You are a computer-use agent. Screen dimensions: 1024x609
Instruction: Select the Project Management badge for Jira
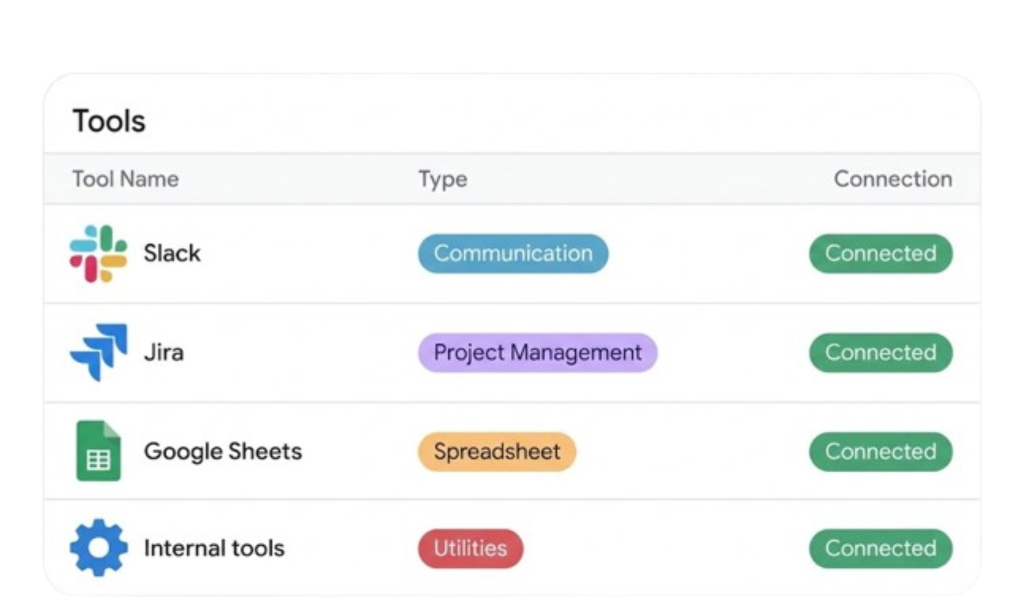[x=537, y=352]
